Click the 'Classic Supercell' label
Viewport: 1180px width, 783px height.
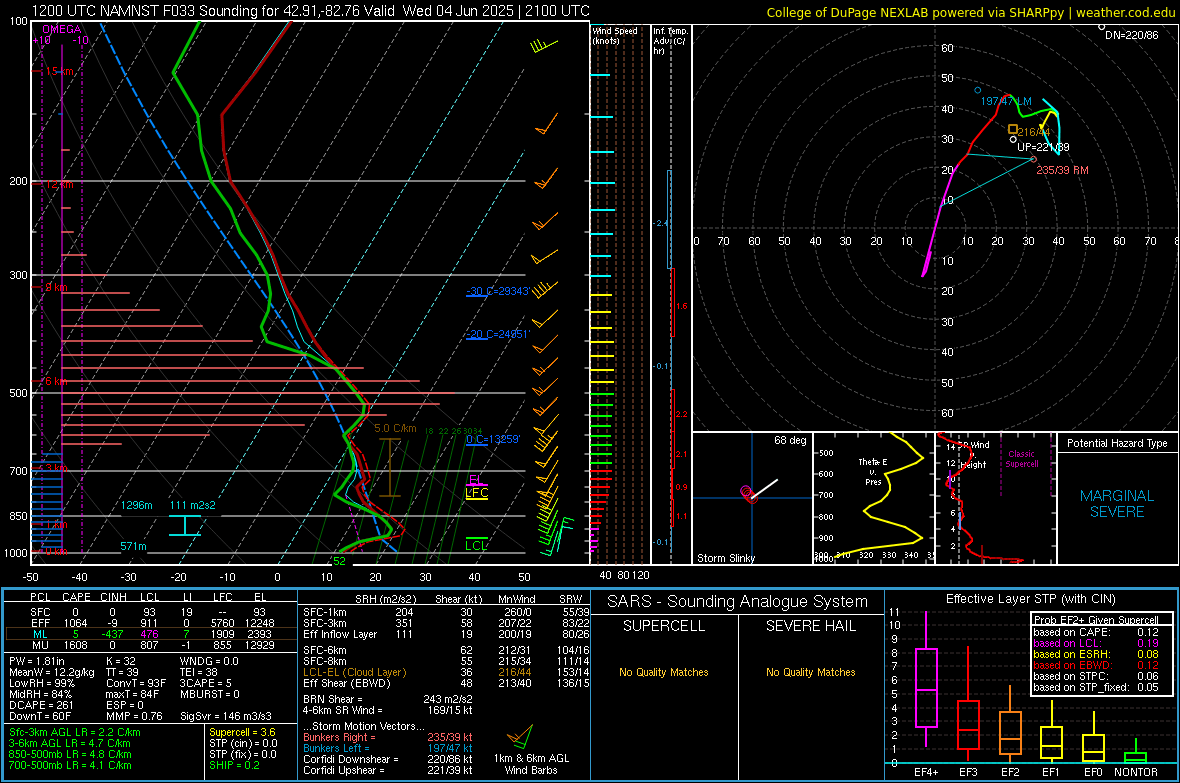[x=1021, y=459]
